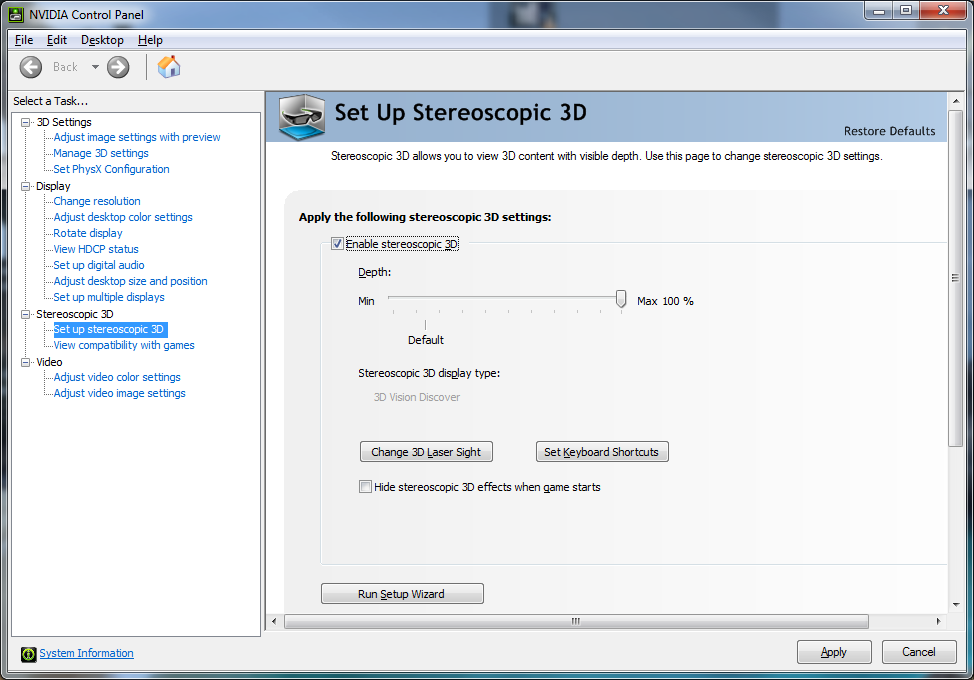Click the Forward arrow icon
This screenshot has width=974, height=680.
[x=118, y=67]
